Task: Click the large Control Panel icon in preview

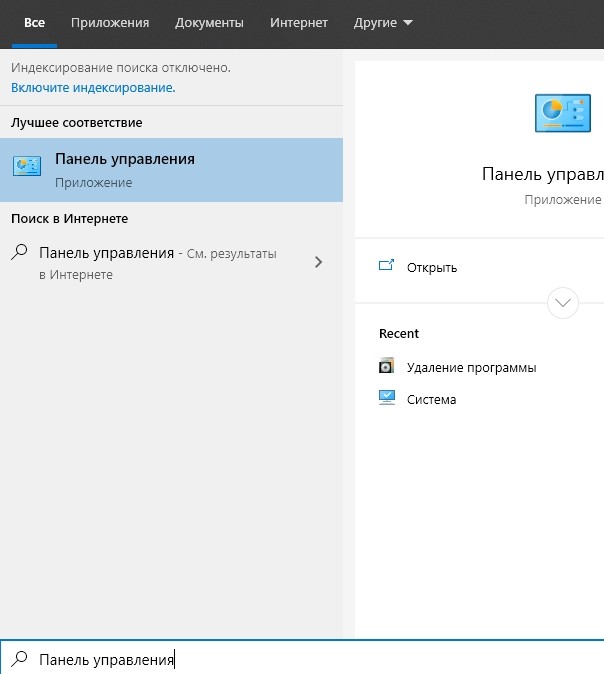Action: [563, 113]
